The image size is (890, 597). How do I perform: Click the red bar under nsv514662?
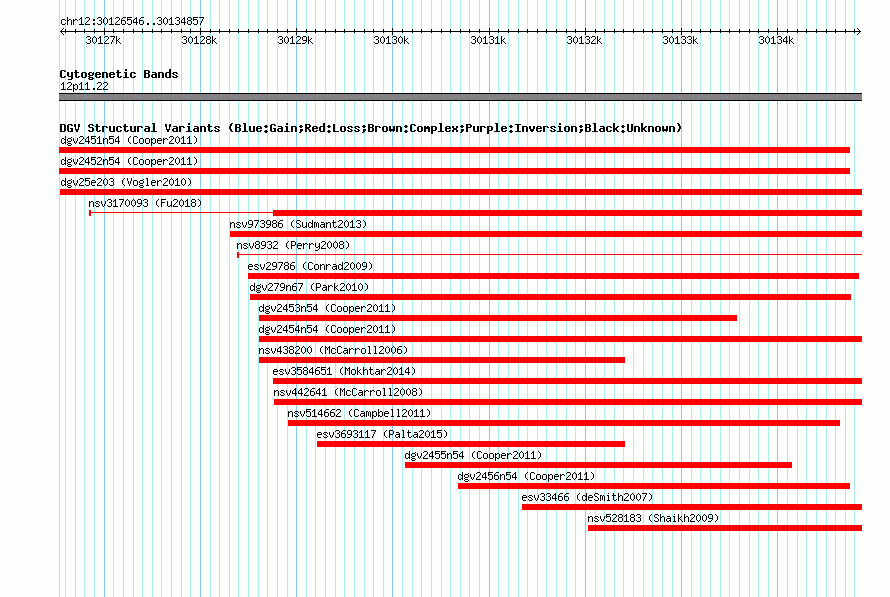click(564, 423)
